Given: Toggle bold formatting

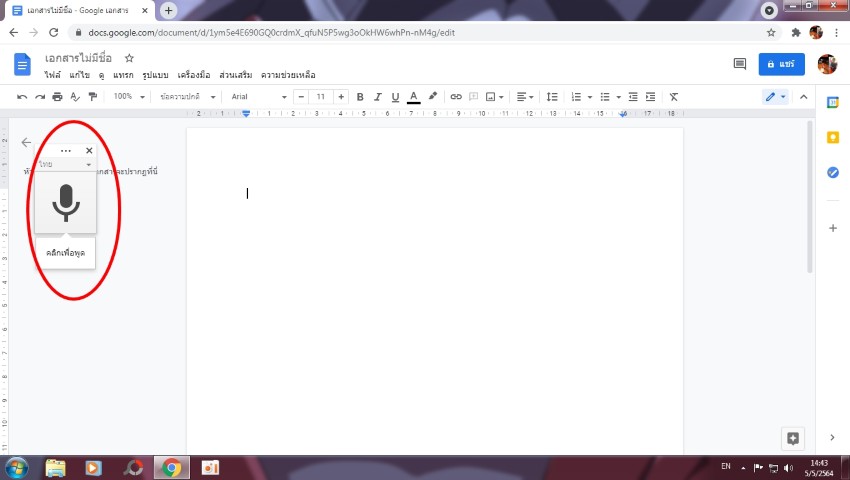Looking at the screenshot, I should (x=360, y=97).
